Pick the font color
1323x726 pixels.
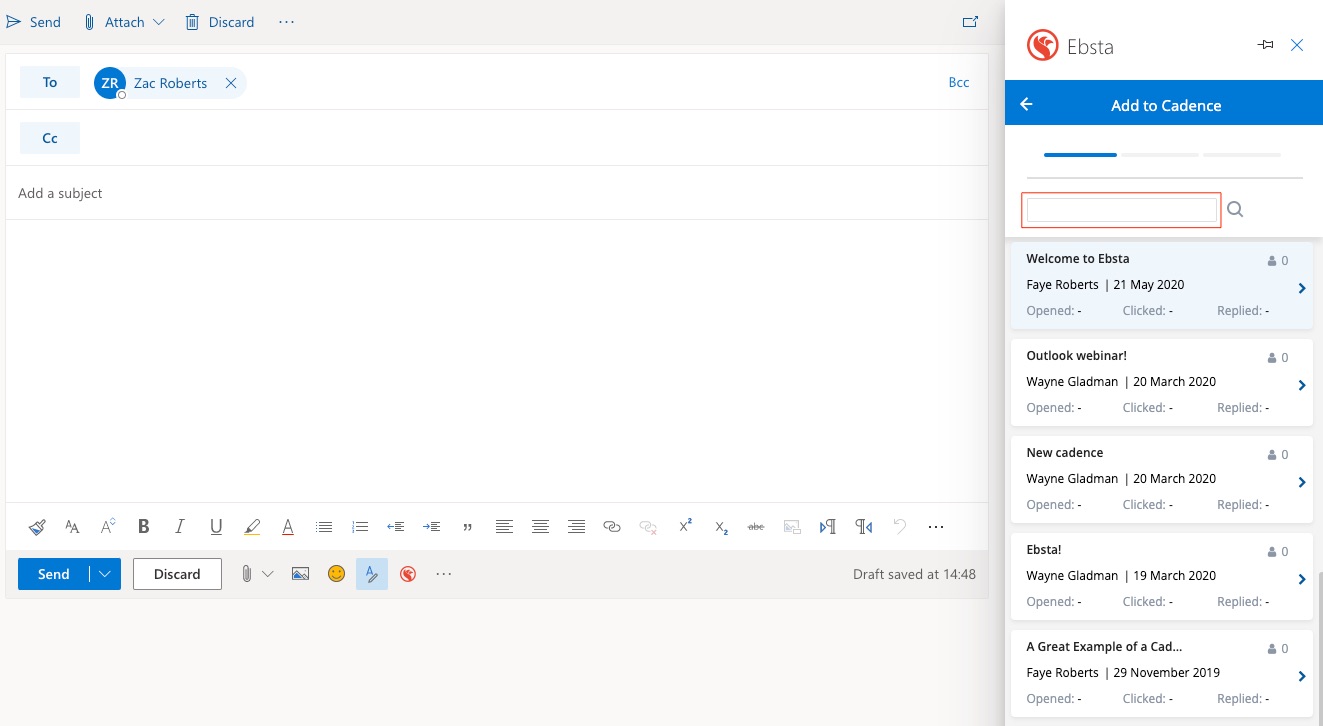[288, 526]
